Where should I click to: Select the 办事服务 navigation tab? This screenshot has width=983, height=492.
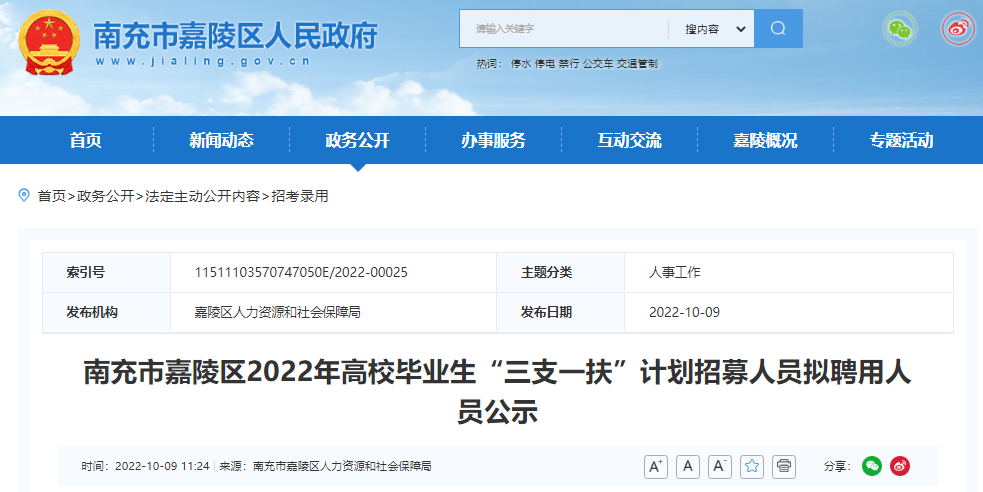(x=493, y=141)
